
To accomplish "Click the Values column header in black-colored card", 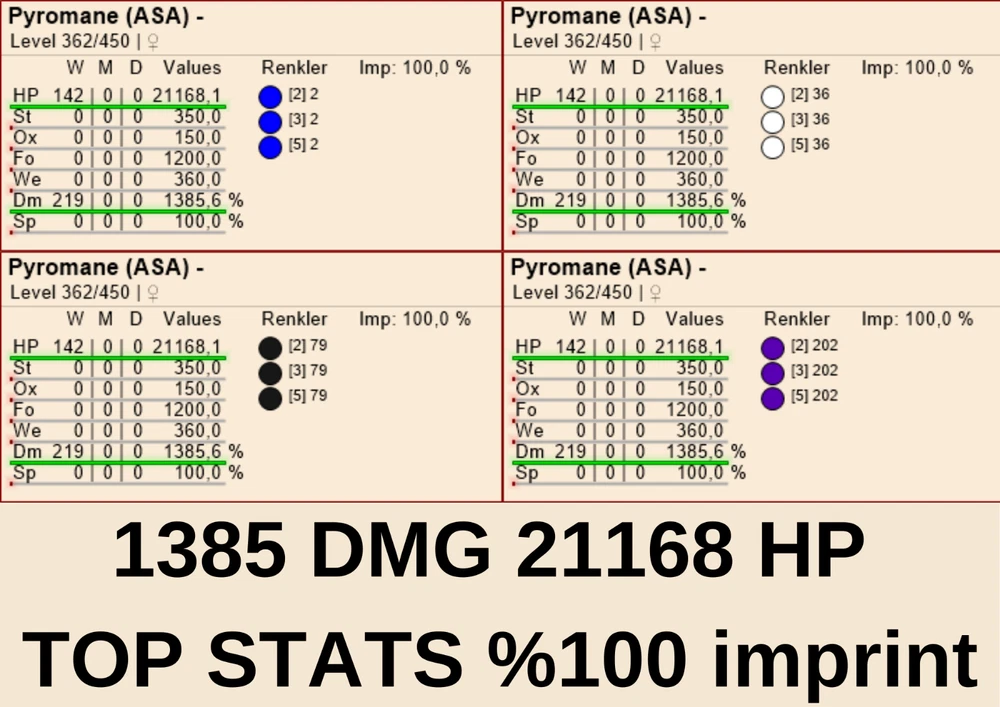I will point(191,319).
